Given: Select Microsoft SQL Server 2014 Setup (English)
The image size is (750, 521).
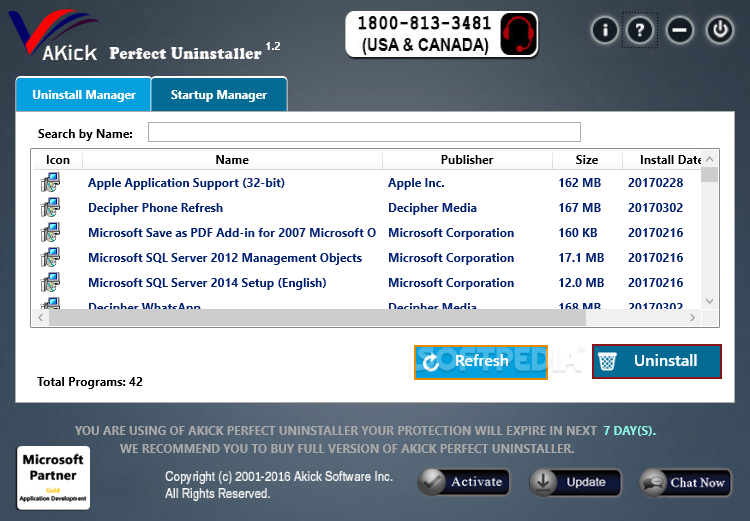Looking at the screenshot, I should [207, 282].
